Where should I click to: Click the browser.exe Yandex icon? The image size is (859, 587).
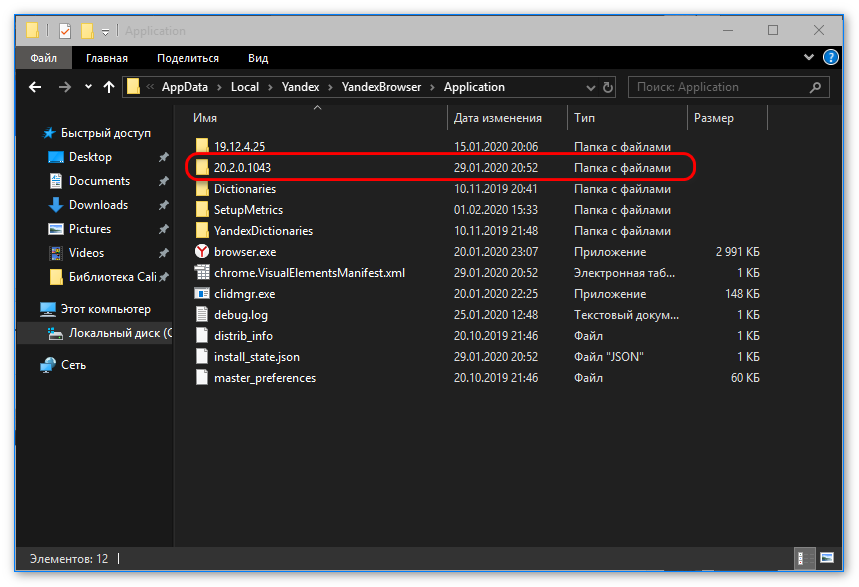click(202, 252)
